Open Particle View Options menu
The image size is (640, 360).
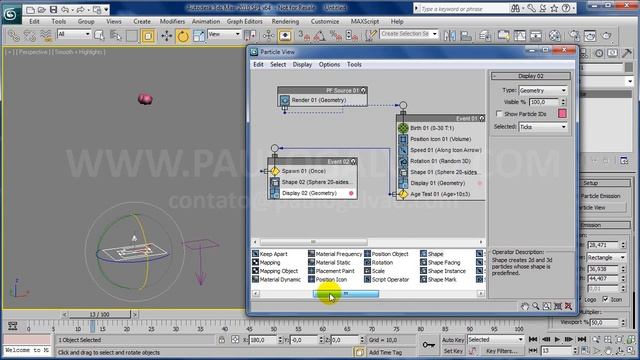click(329, 64)
